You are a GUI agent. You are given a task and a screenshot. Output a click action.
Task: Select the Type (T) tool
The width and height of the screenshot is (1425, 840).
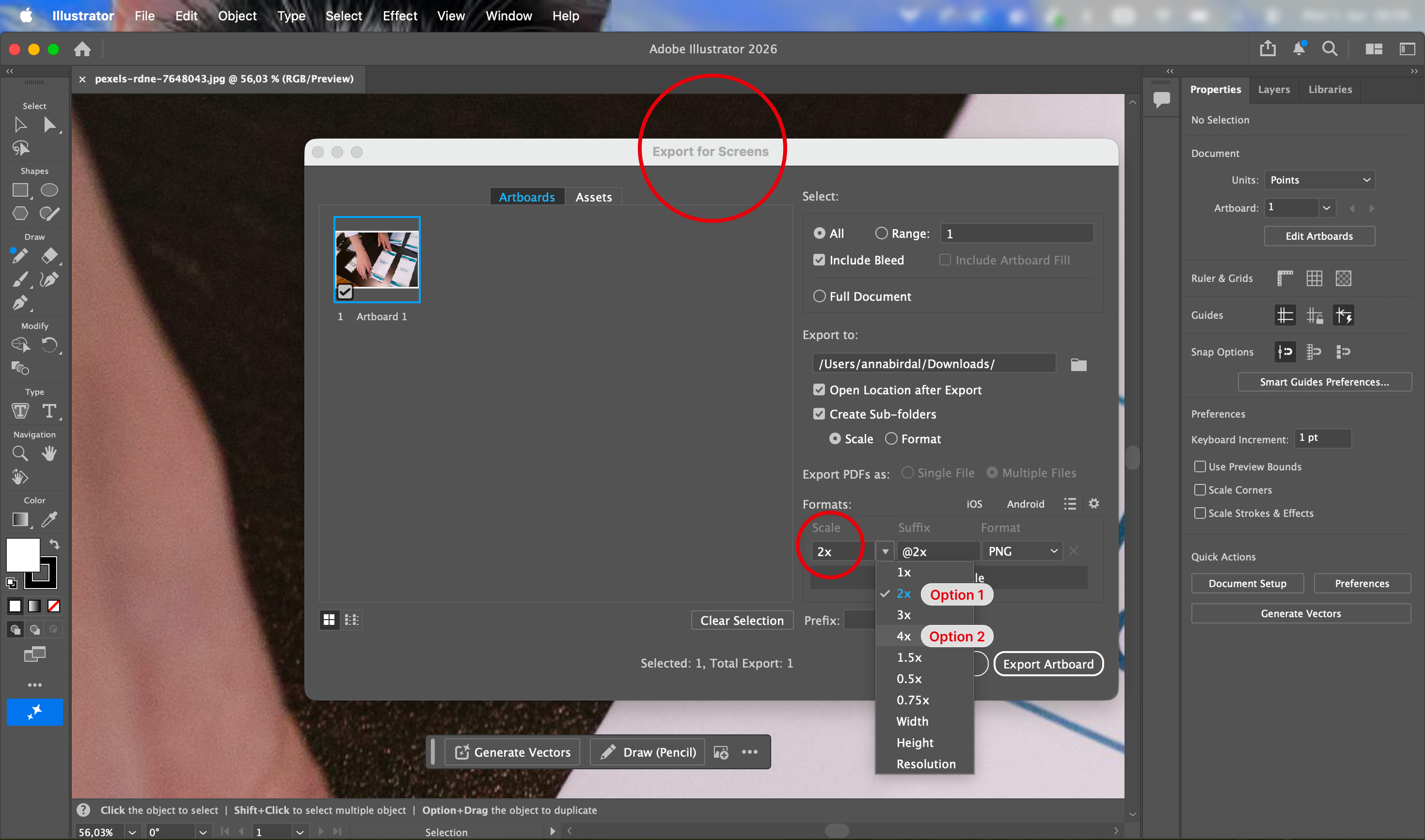49,411
